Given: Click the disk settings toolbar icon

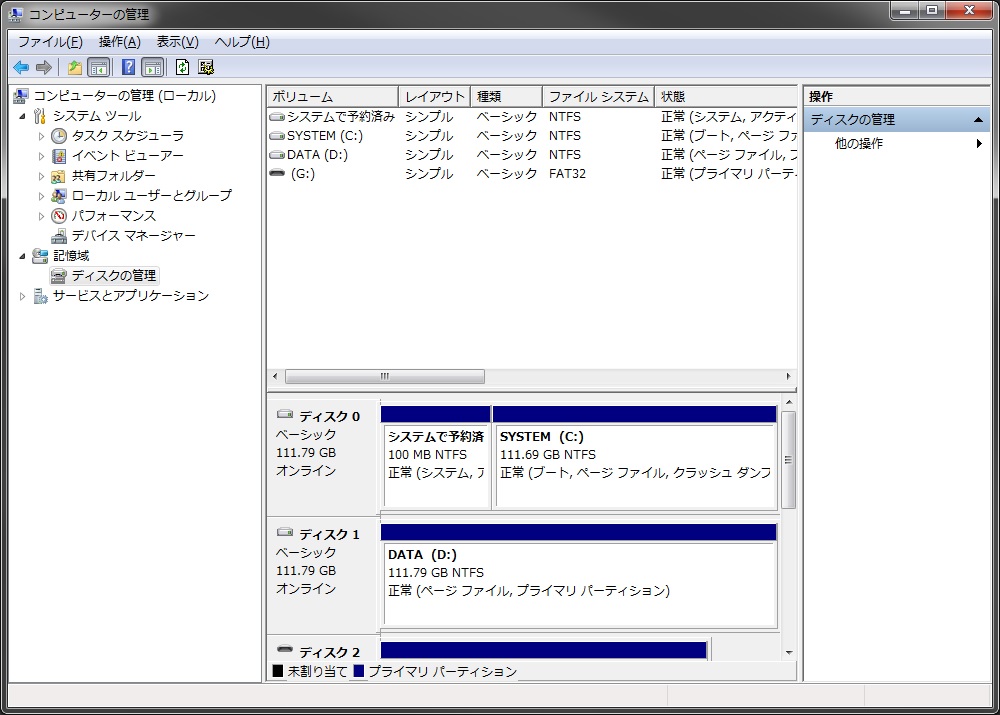Looking at the screenshot, I should click(x=206, y=67).
